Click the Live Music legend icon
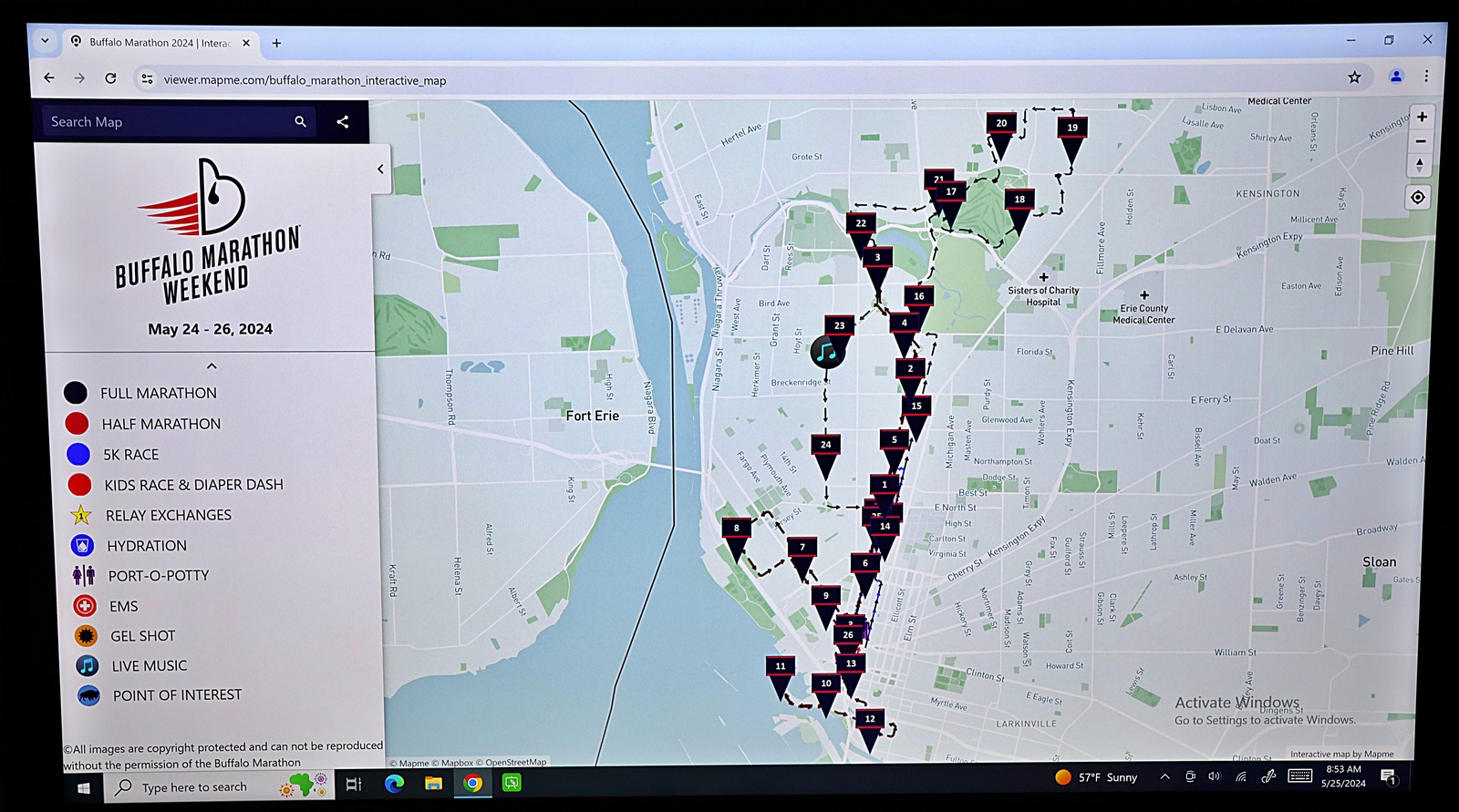The image size is (1459, 812). click(x=87, y=666)
